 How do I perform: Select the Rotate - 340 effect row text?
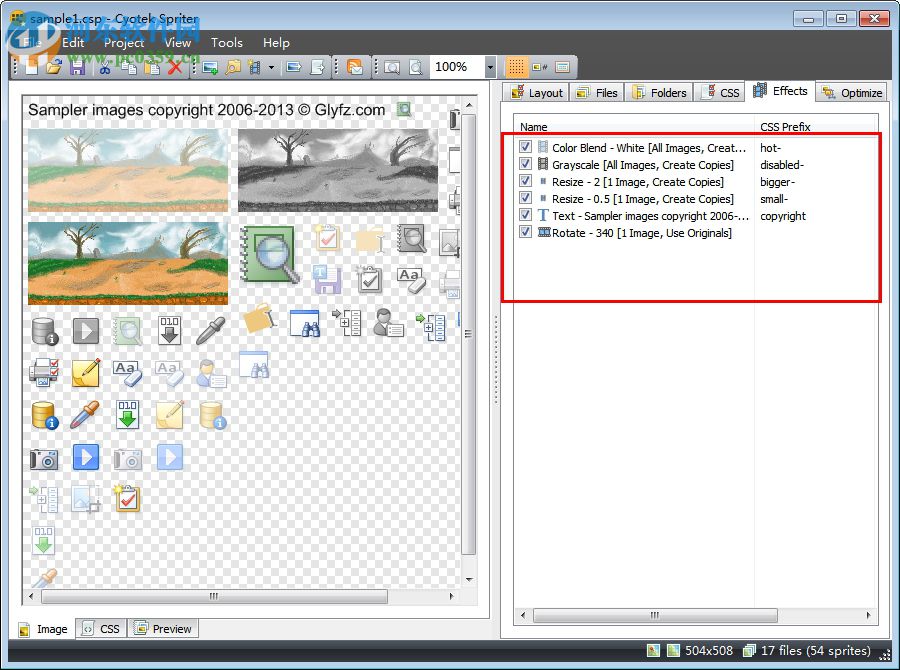click(642, 233)
